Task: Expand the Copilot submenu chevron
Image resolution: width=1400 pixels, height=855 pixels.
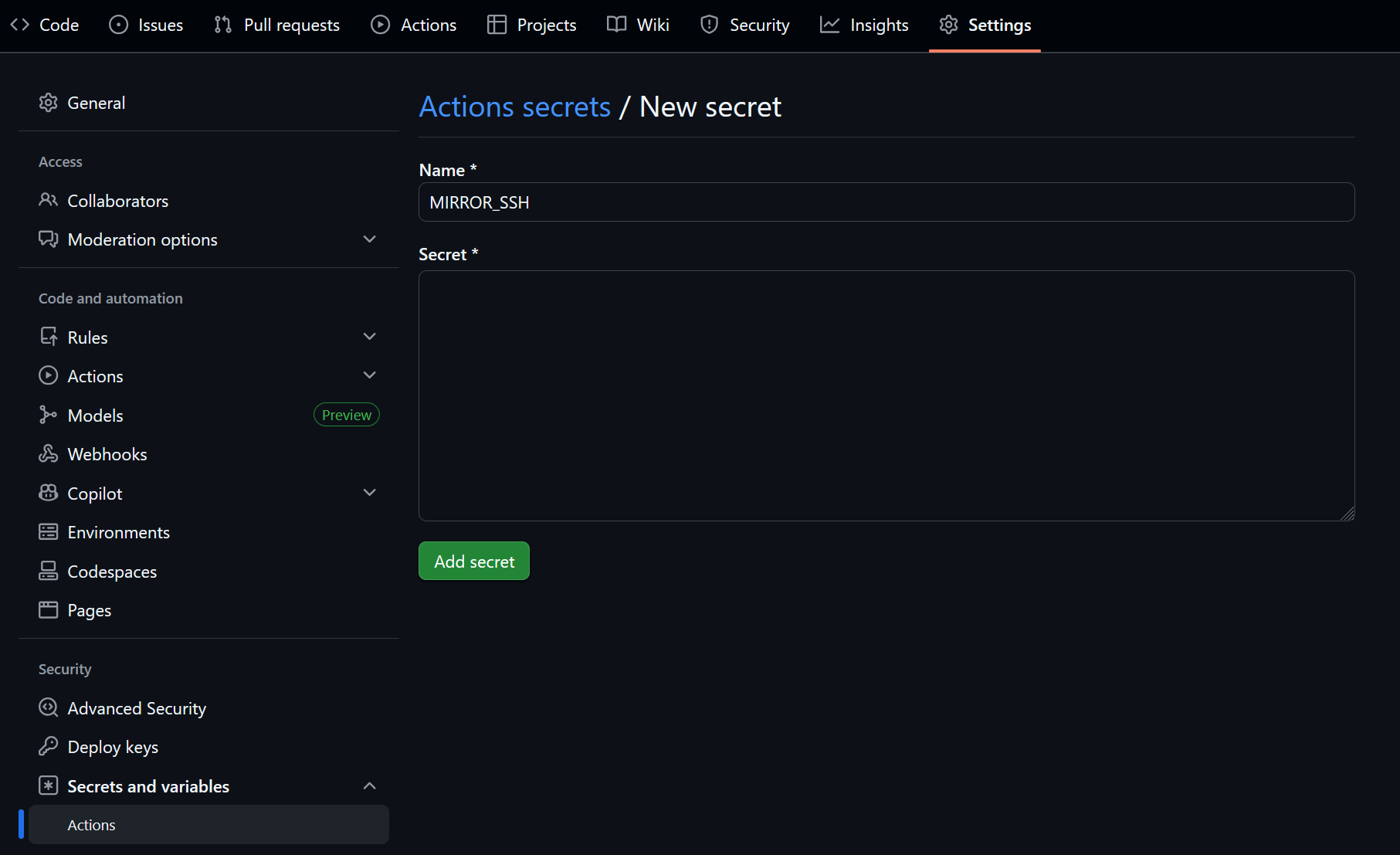Action: click(369, 493)
